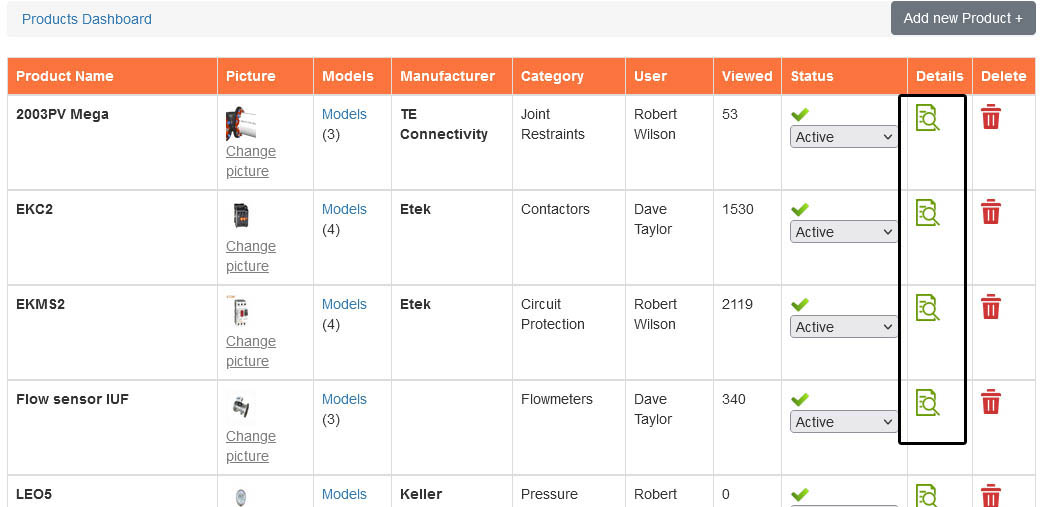This screenshot has width=1049, height=507.
Task: View details icon for EKC2 row
Action: click(927, 213)
